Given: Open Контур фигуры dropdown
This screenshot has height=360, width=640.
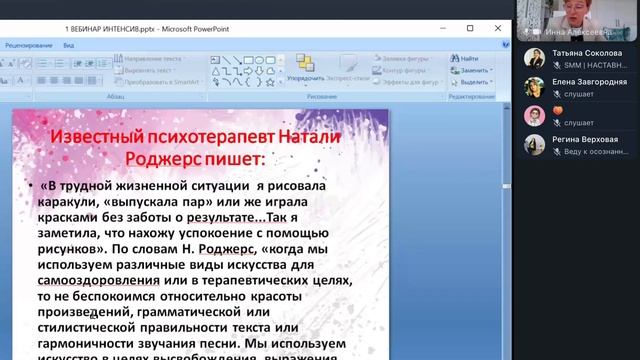Looking at the screenshot, I should 400,70.
